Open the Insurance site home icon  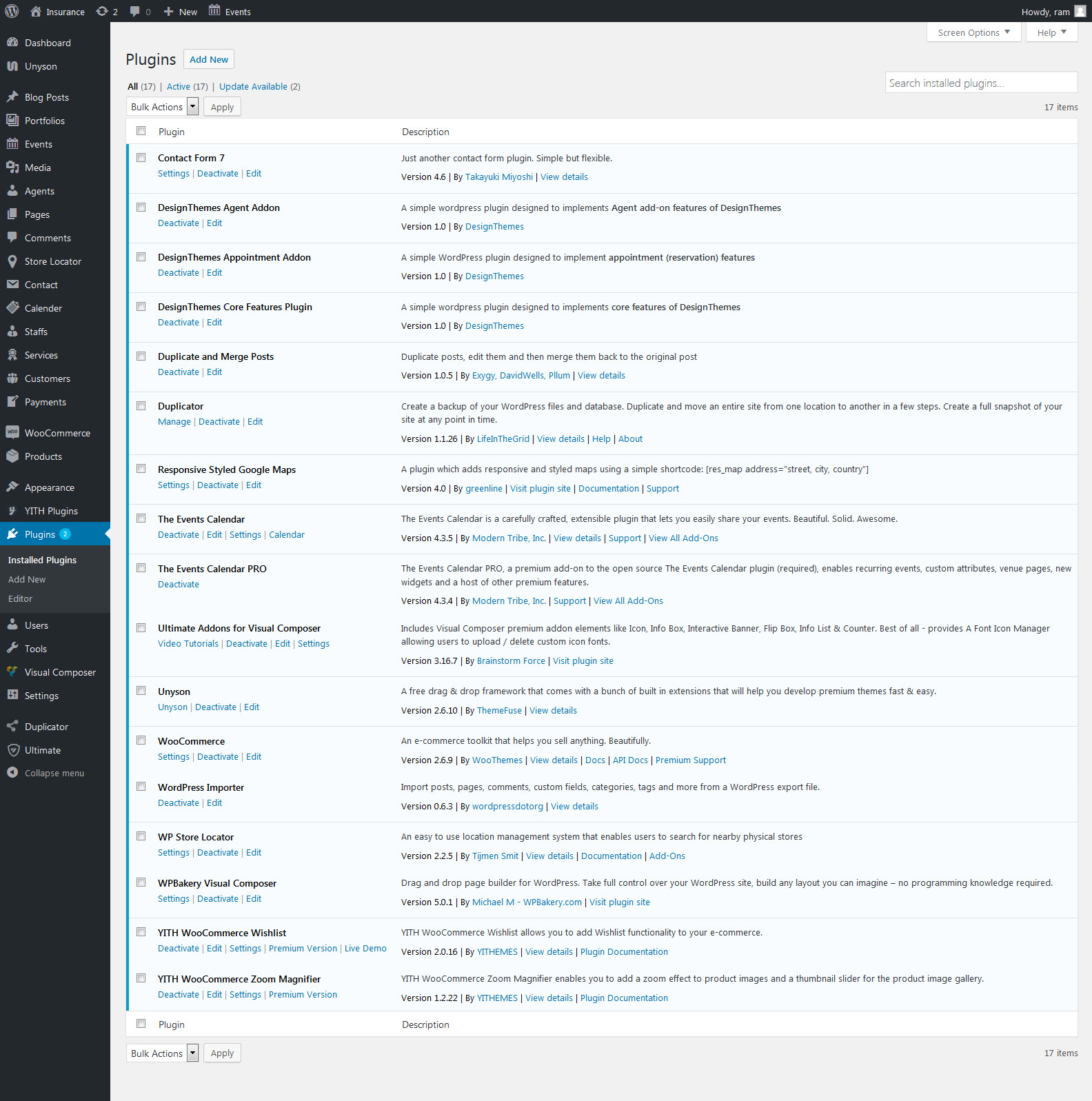(x=36, y=11)
